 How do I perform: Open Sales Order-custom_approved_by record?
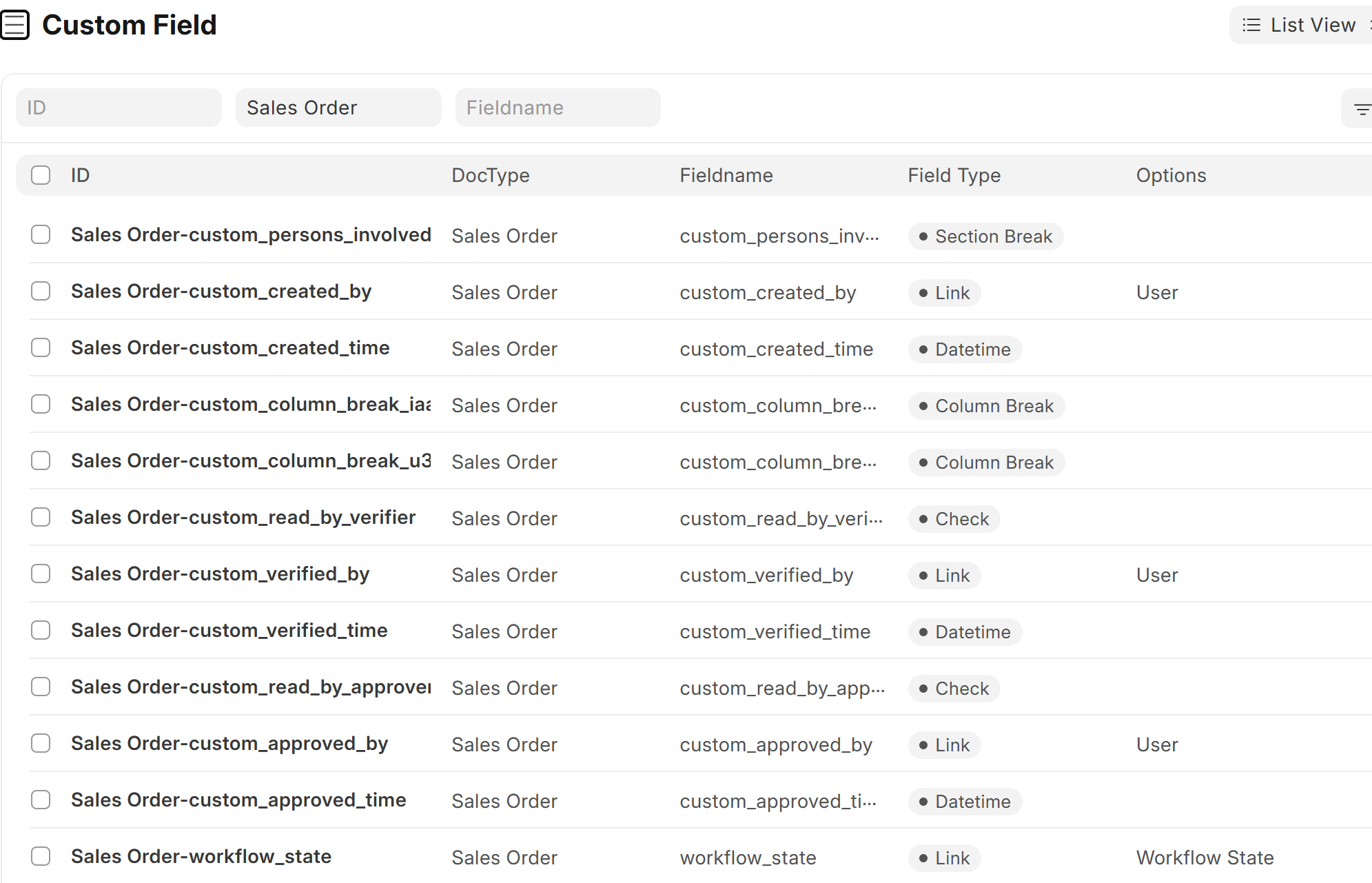pos(229,744)
